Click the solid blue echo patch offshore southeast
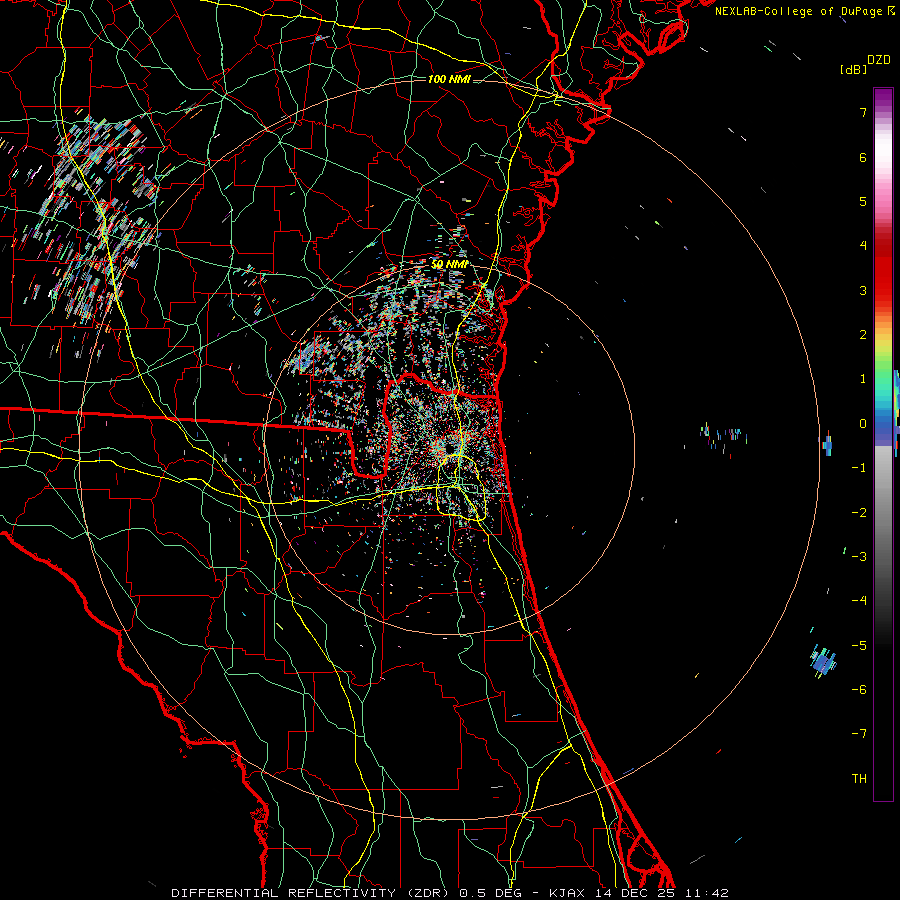This screenshot has height=900, width=900. tap(823, 661)
